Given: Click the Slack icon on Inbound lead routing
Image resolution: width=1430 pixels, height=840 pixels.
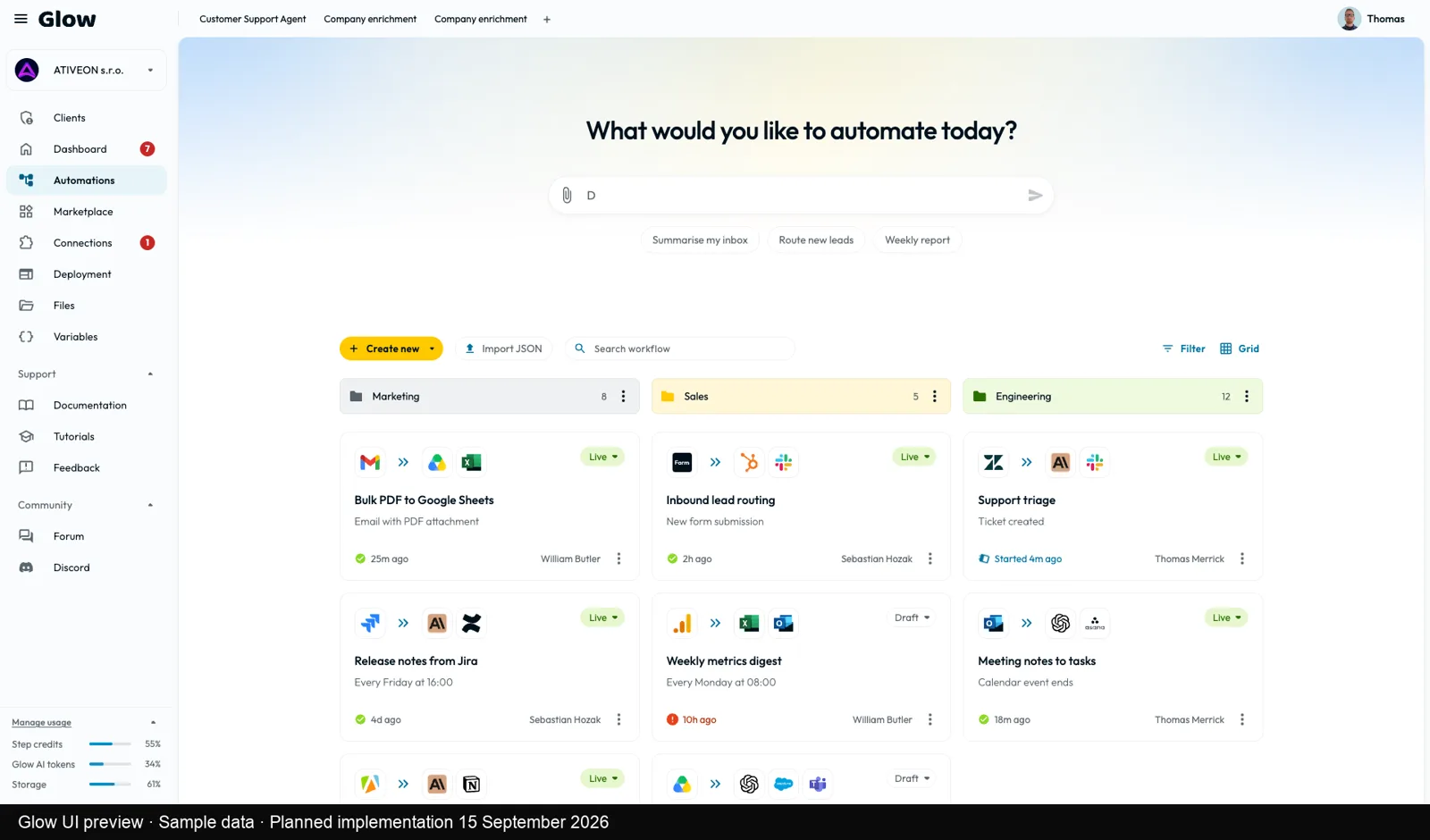Looking at the screenshot, I should (x=784, y=462).
